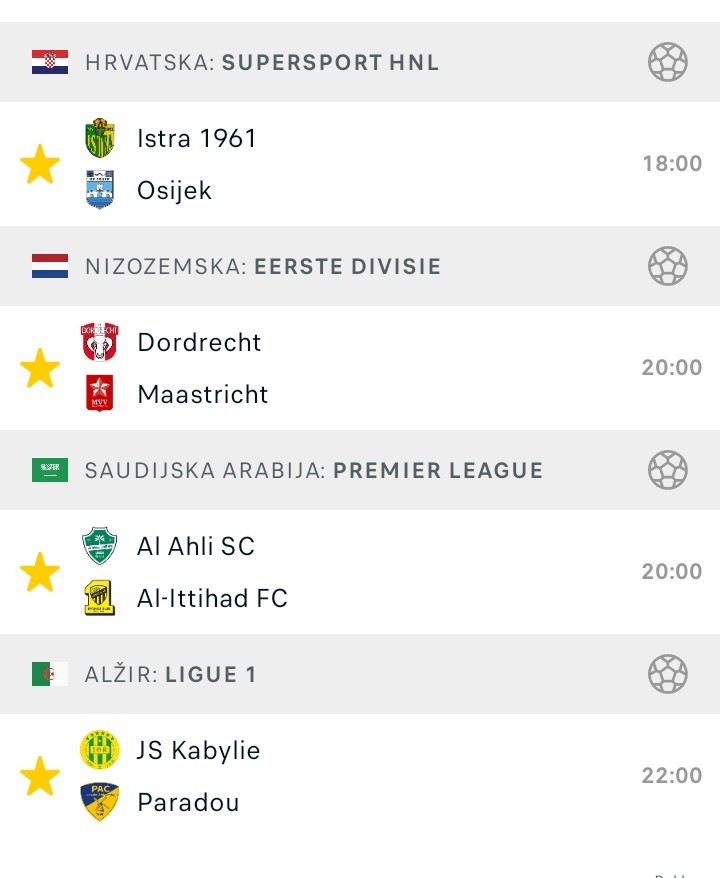720x878 pixels.
Task: Click the Osijek club crest
Action: click(x=100, y=190)
